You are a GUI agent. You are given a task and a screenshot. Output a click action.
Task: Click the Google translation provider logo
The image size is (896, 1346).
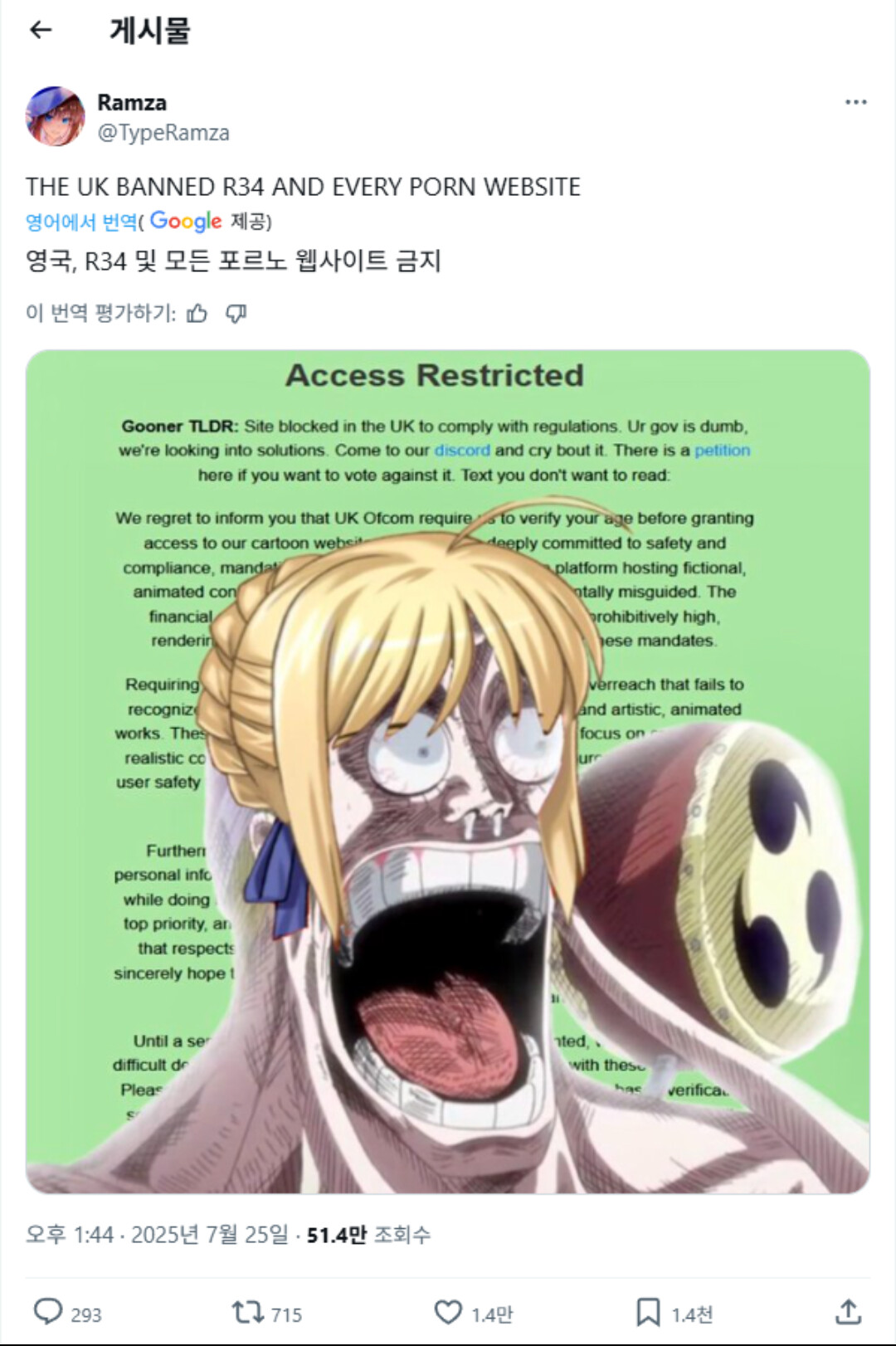(x=186, y=222)
